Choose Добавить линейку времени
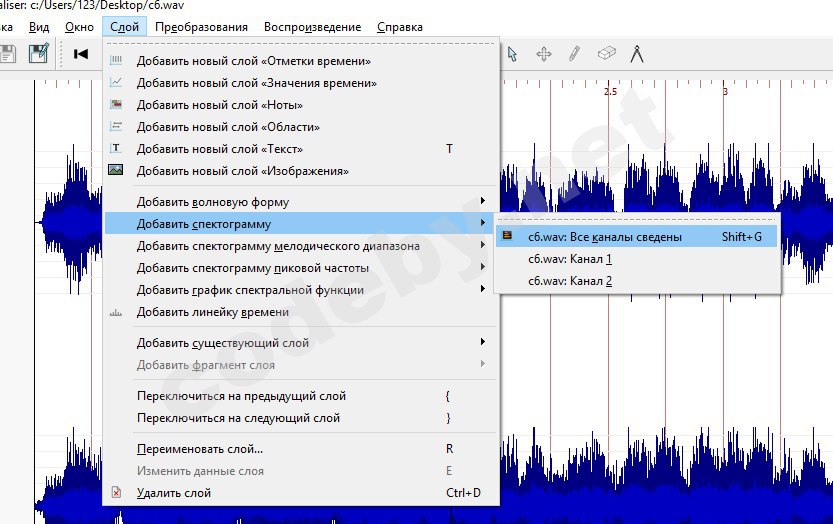The width and height of the screenshot is (833, 524). (301, 312)
